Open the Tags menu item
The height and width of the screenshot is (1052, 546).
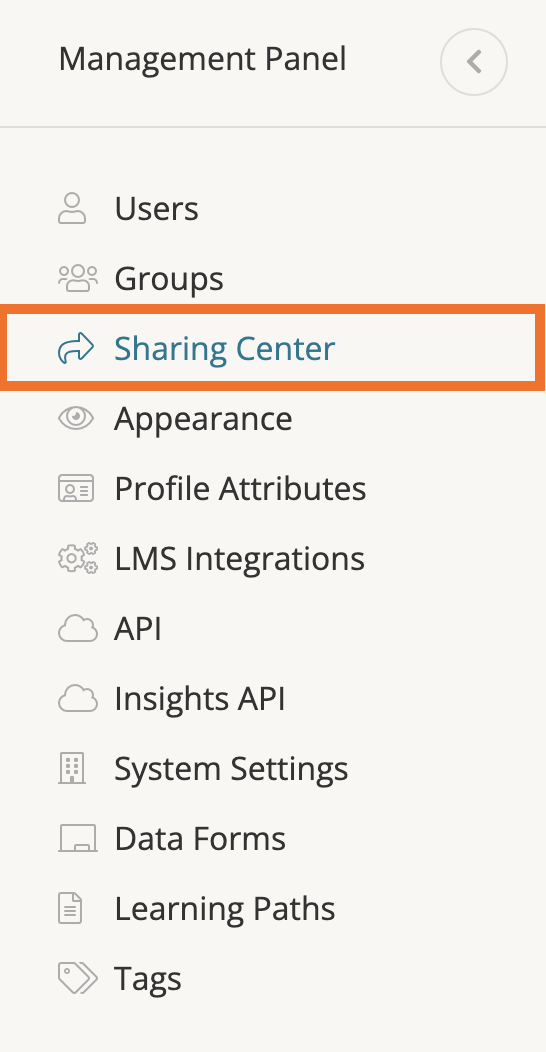(148, 980)
